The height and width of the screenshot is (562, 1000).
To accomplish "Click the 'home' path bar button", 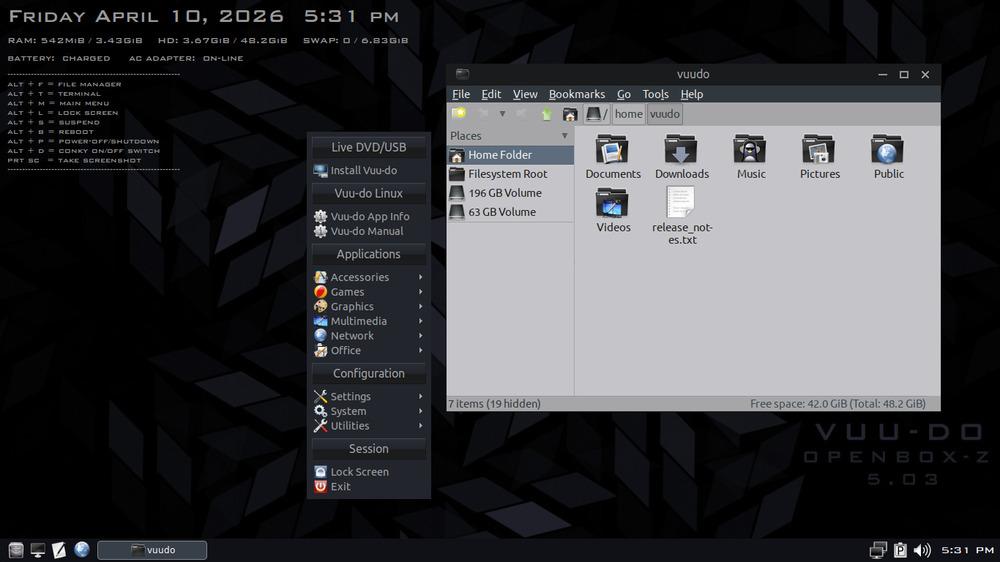I will [x=628, y=114].
